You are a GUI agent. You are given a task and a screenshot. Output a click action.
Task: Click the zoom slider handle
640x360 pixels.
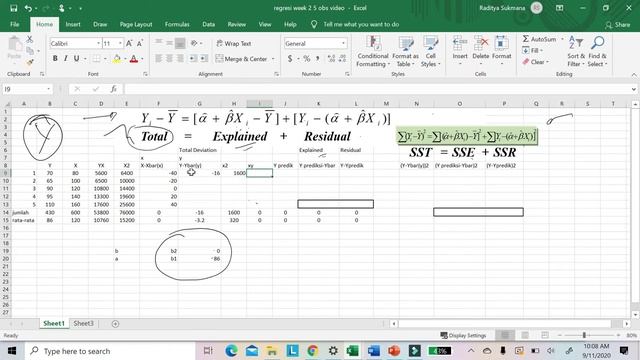pyautogui.click(x=584, y=335)
